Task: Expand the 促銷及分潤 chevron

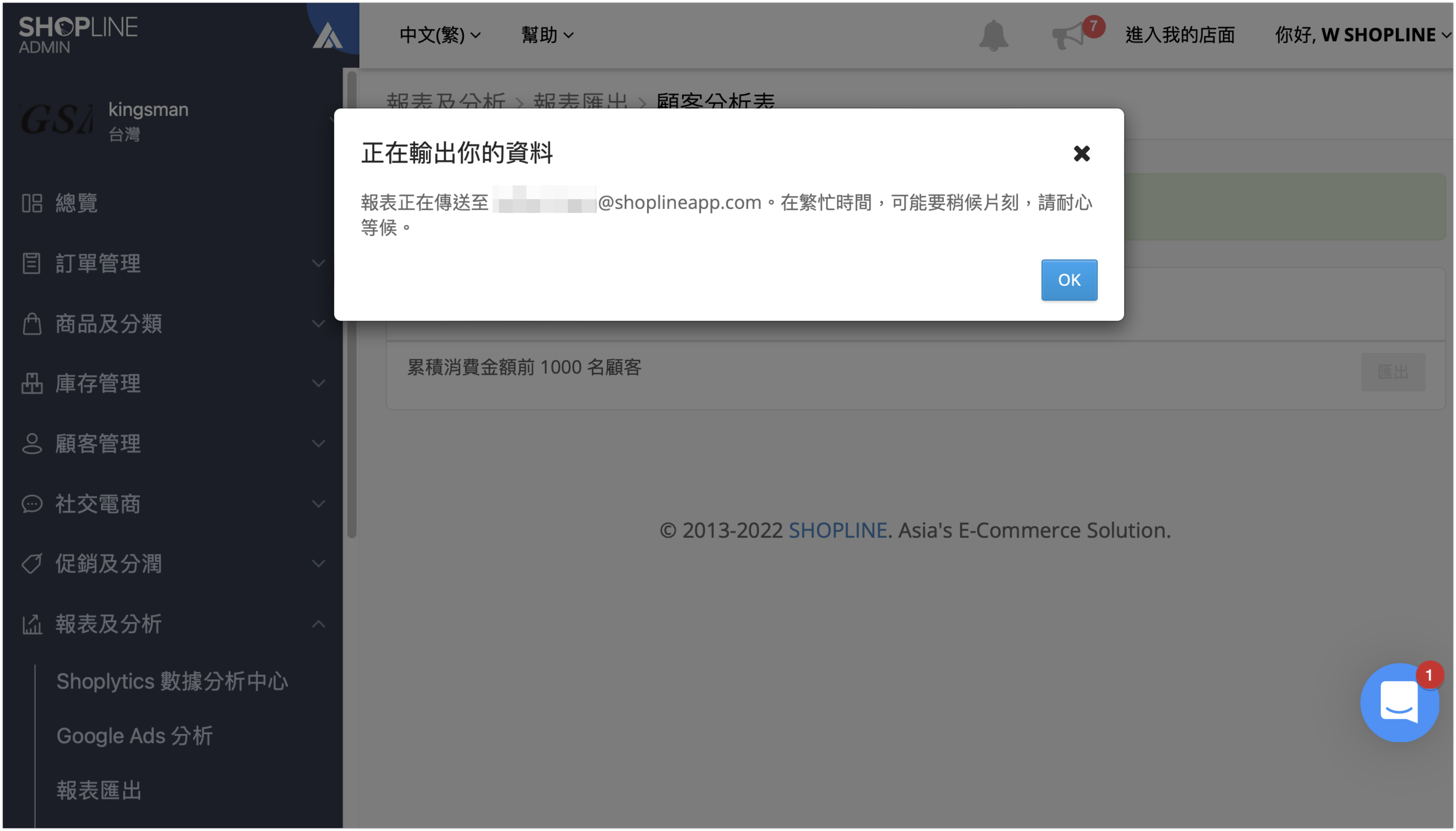Action: [x=319, y=564]
